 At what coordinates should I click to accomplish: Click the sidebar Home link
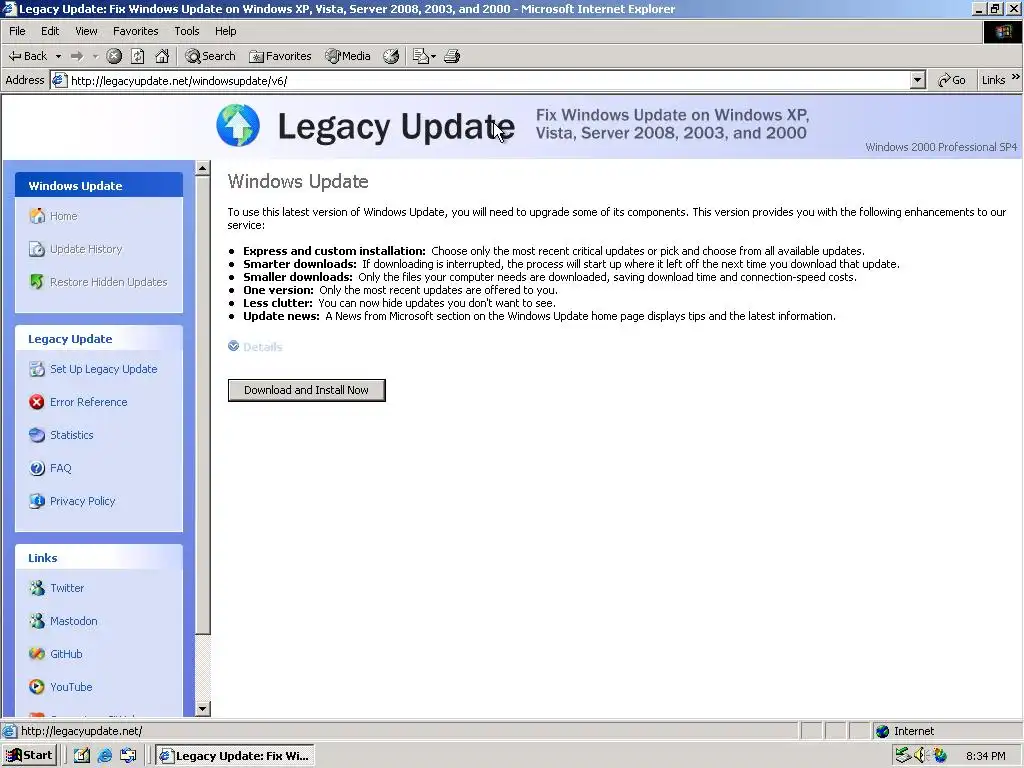pos(63,216)
